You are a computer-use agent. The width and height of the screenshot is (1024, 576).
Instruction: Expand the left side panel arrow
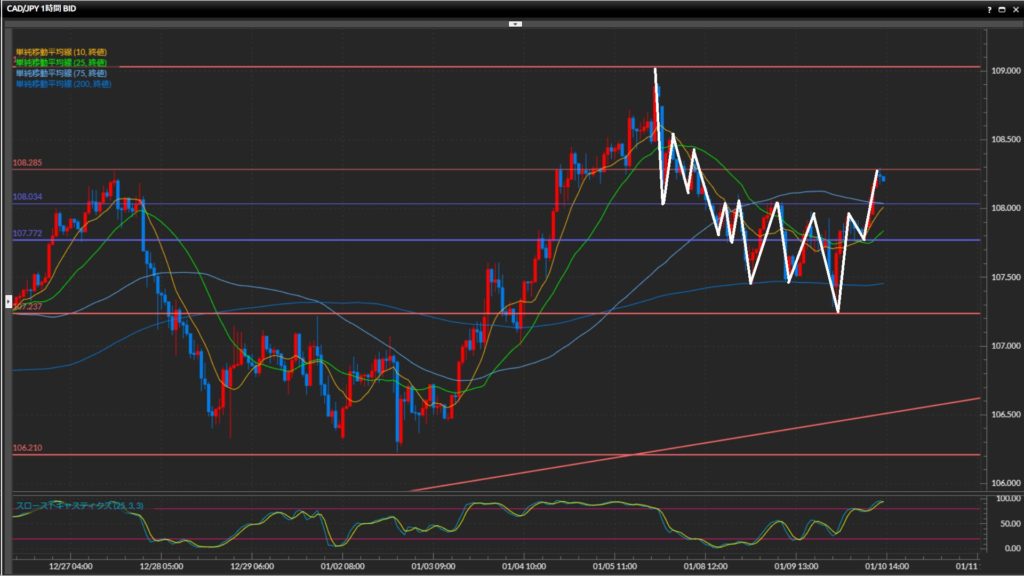tap(9, 299)
